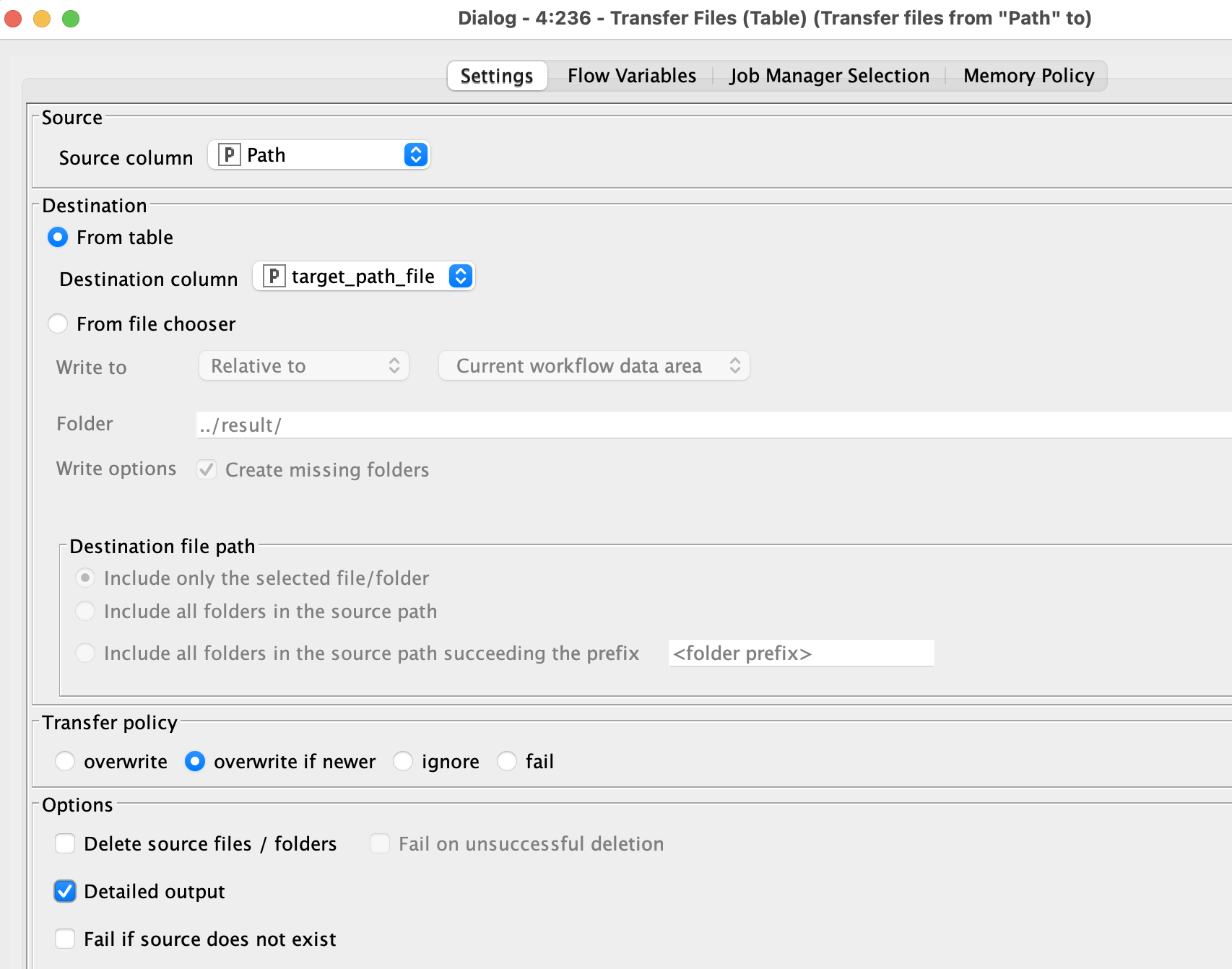Enable "Delete source files / folders"
This screenshot has height=969, width=1232.
pos(65,843)
